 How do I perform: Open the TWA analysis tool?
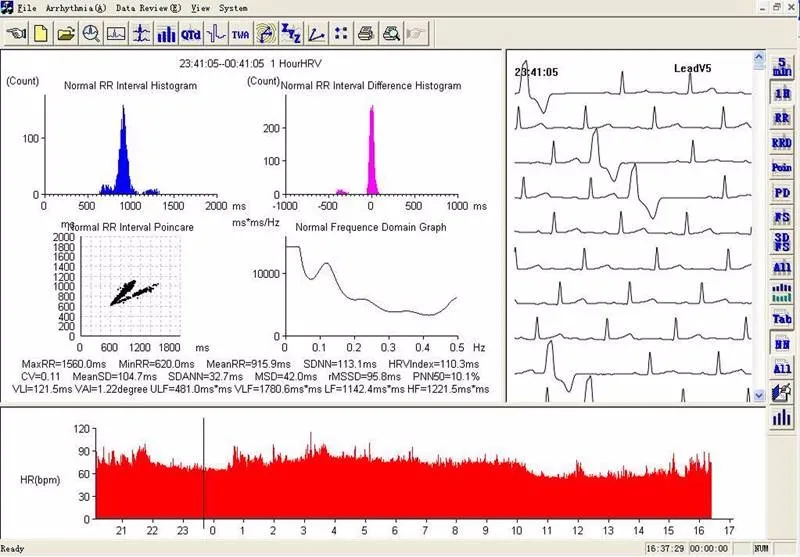pyautogui.click(x=241, y=34)
